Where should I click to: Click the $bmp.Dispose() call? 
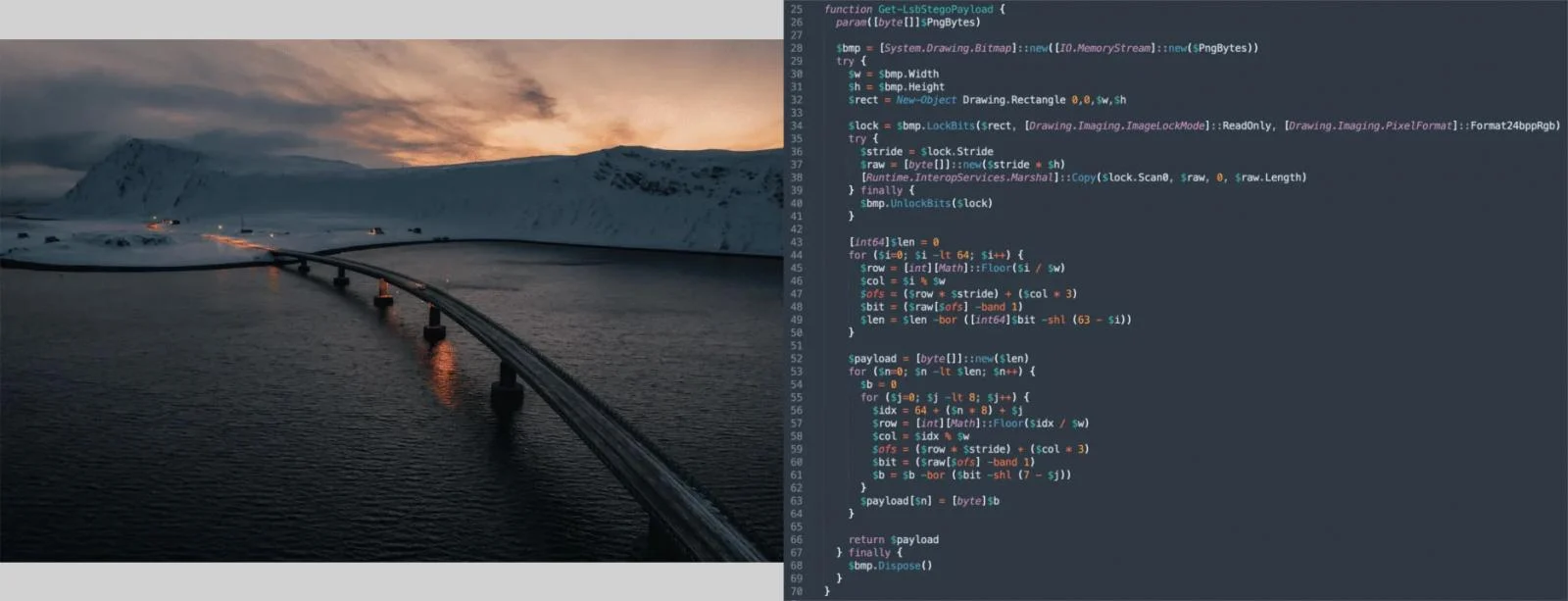point(890,566)
